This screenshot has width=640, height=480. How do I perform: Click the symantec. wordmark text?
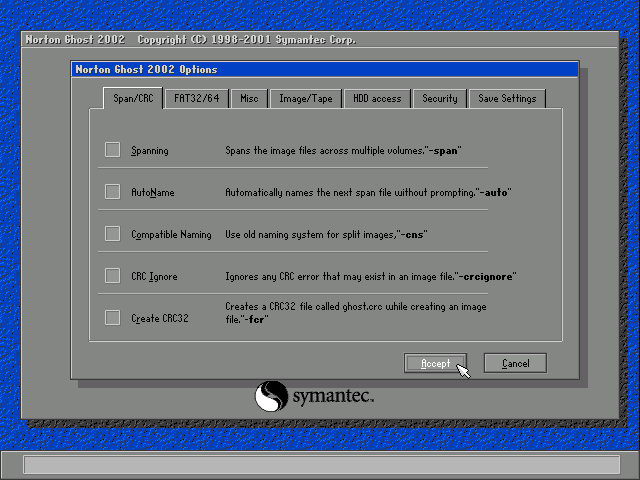point(333,396)
